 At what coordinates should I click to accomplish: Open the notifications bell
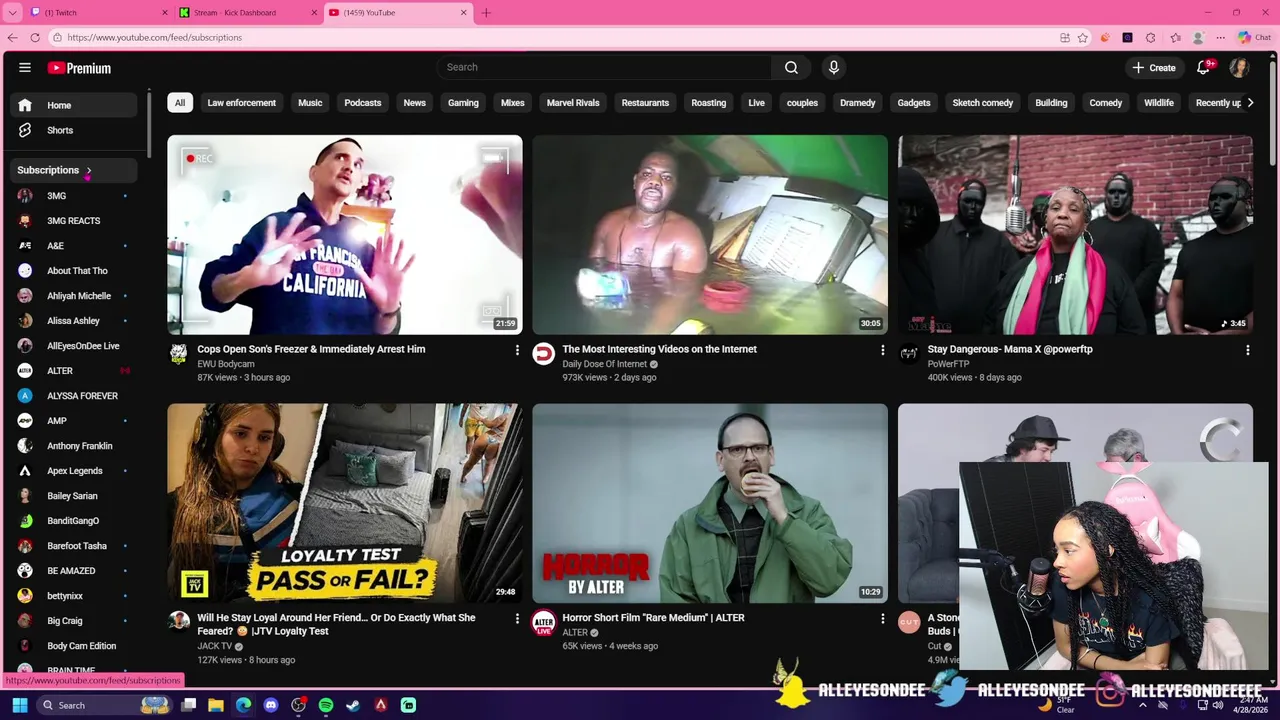[1204, 67]
